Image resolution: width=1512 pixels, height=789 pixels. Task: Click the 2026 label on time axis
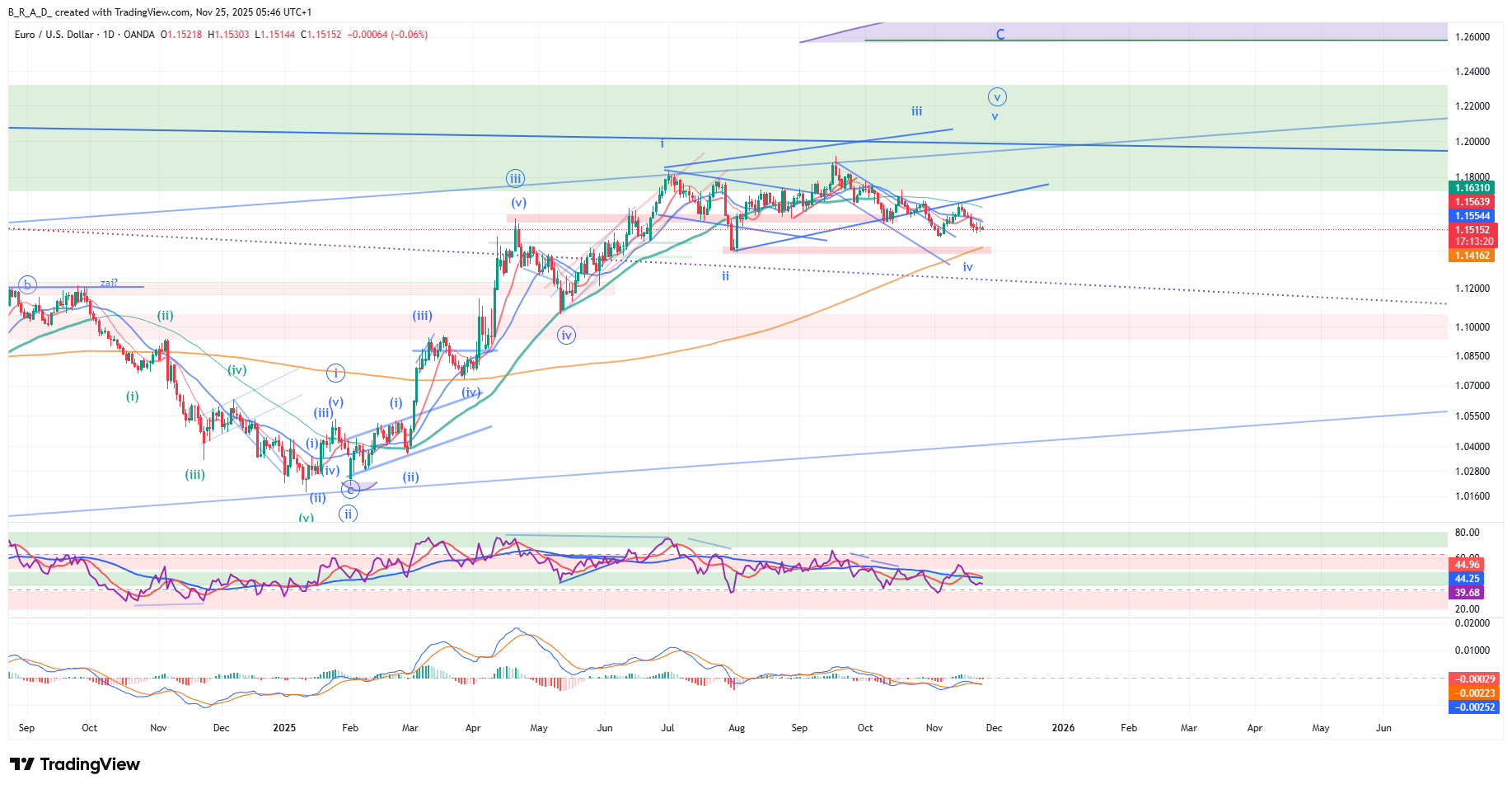(x=1063, y=728)
